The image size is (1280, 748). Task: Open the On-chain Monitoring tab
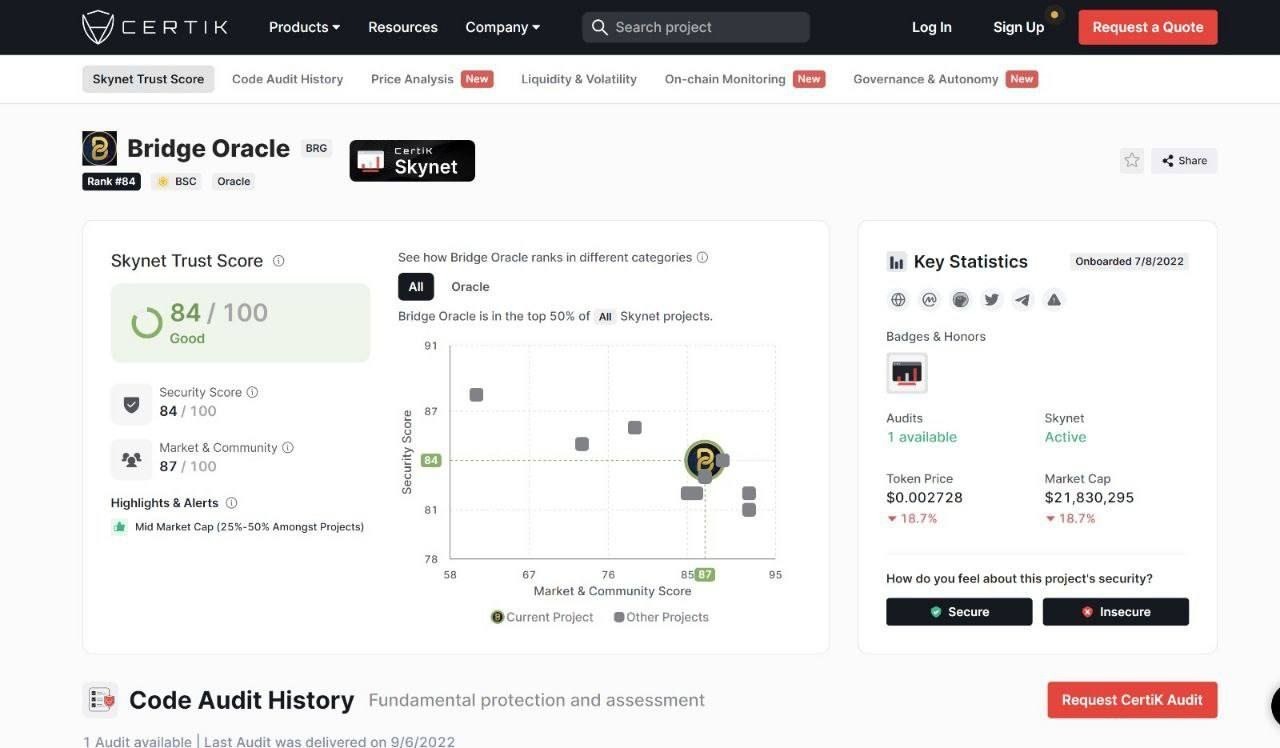click(x=745, y=79)
